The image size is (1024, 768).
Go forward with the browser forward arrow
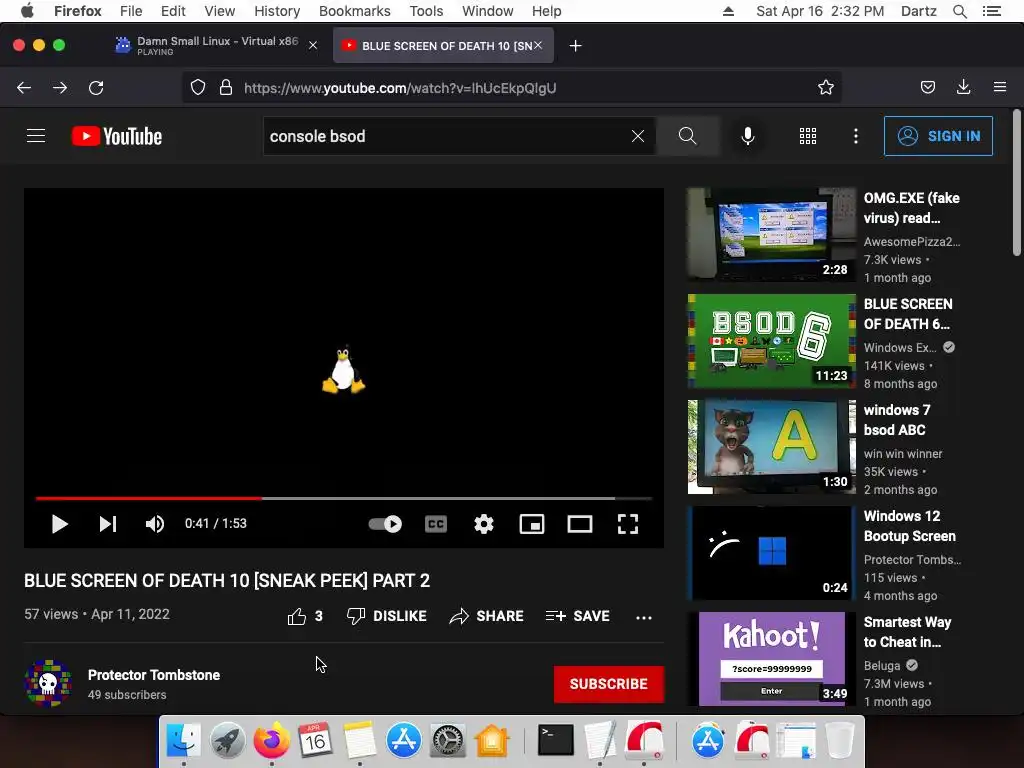[x=60, y=88]
